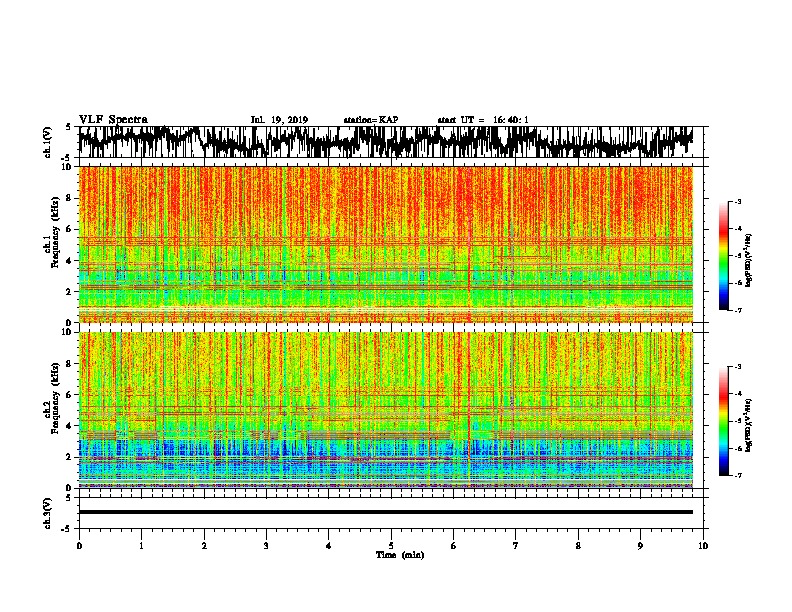
Task: Select the ch.1 colorbar log(PSD) unit label
Action: pyautogui.click(x=748, y=260)
